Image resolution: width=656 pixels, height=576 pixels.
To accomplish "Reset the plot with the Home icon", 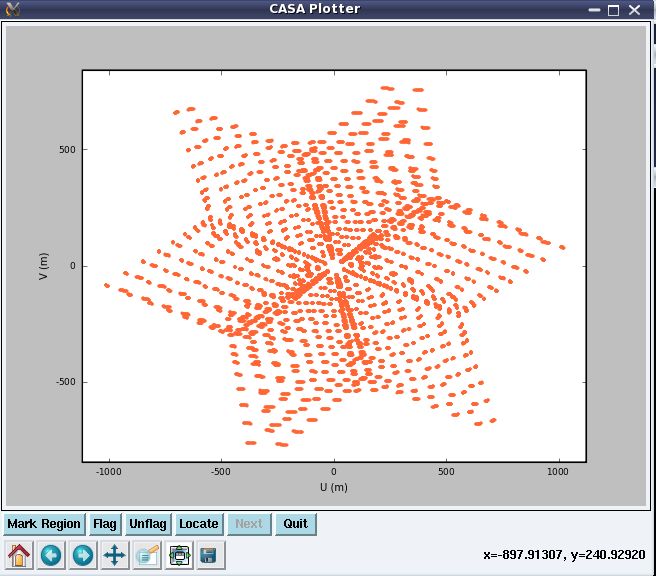I will point(19,555).
